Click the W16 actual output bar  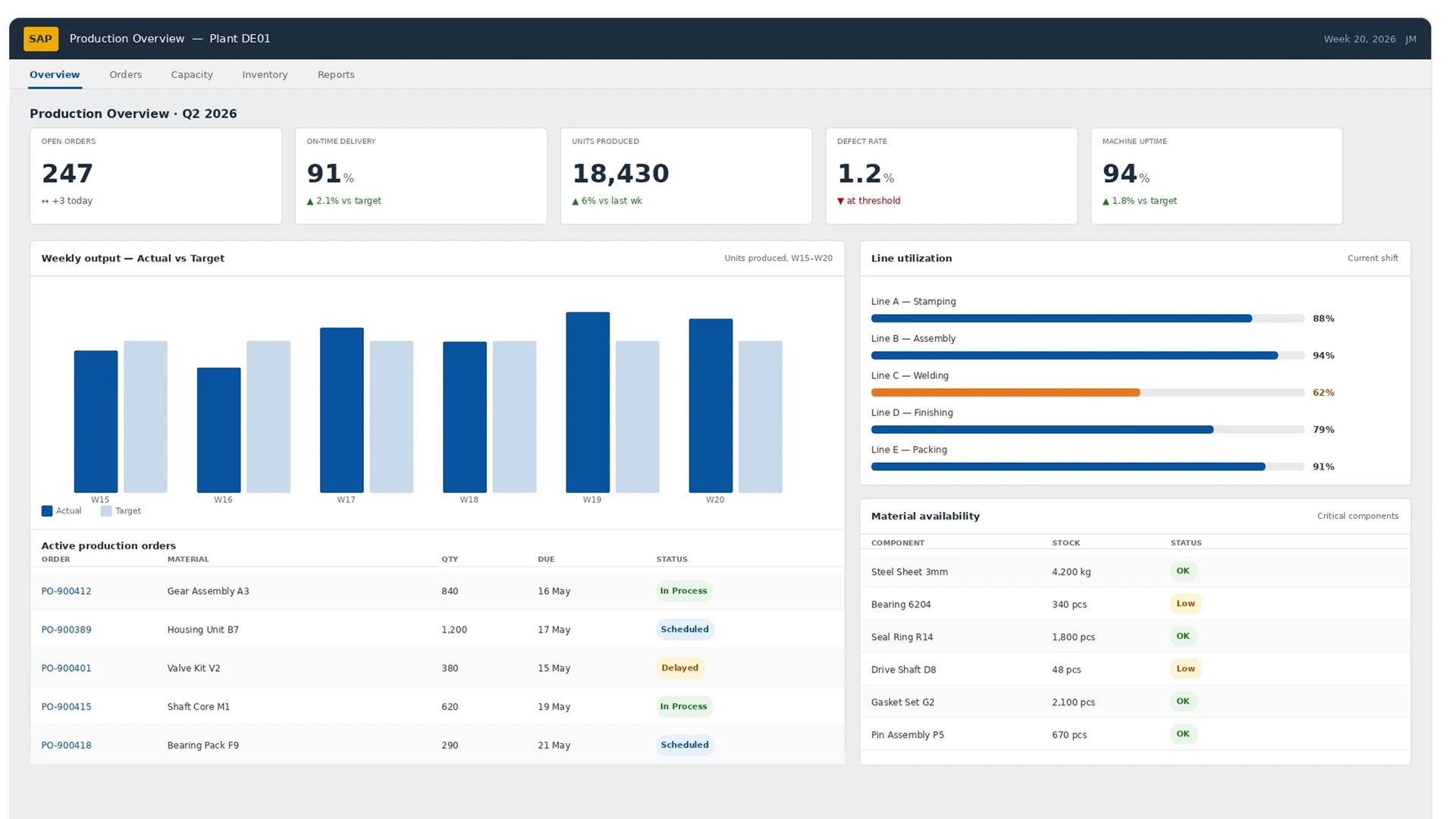[x=218, y=431]
